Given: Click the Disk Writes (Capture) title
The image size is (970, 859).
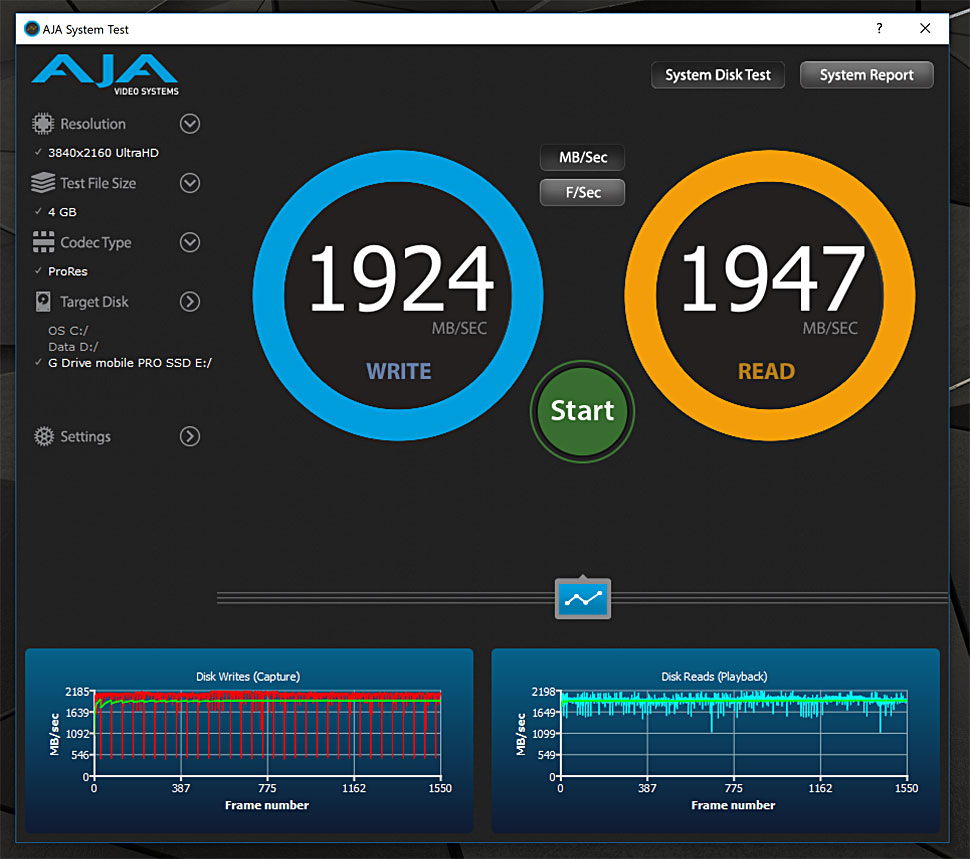Looking at the screenshot, I should (x=248, y=677).
